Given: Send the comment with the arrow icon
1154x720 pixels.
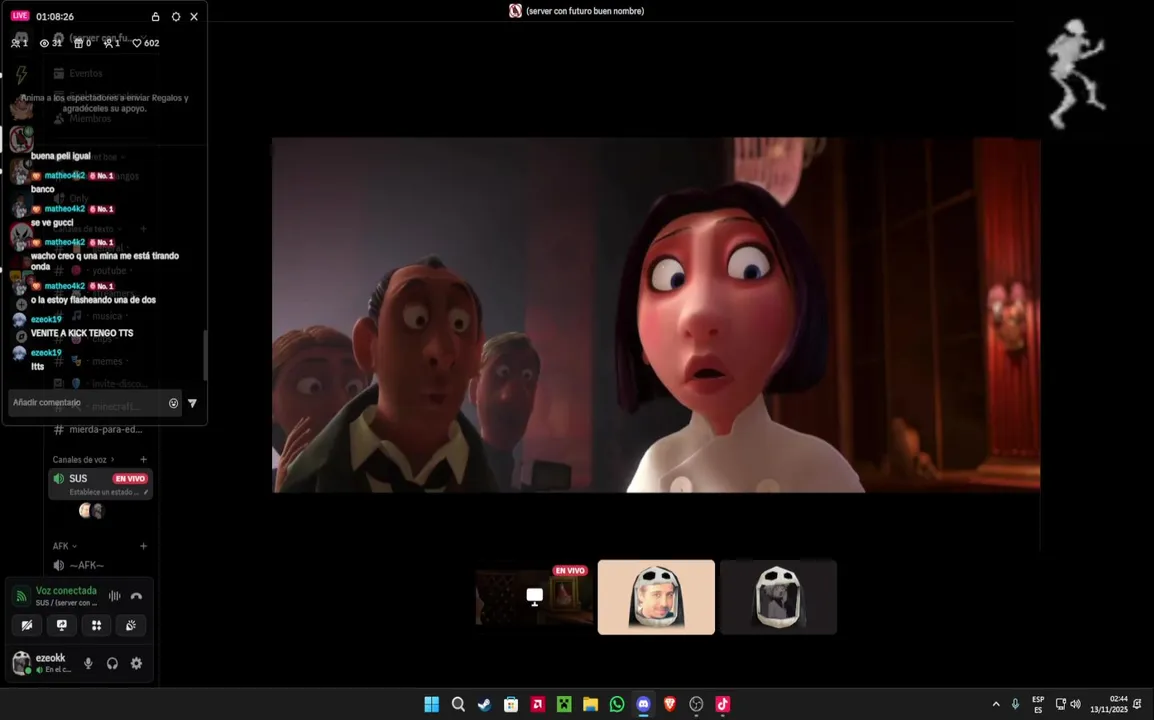Looking at the screenshot, I should 192,403.
